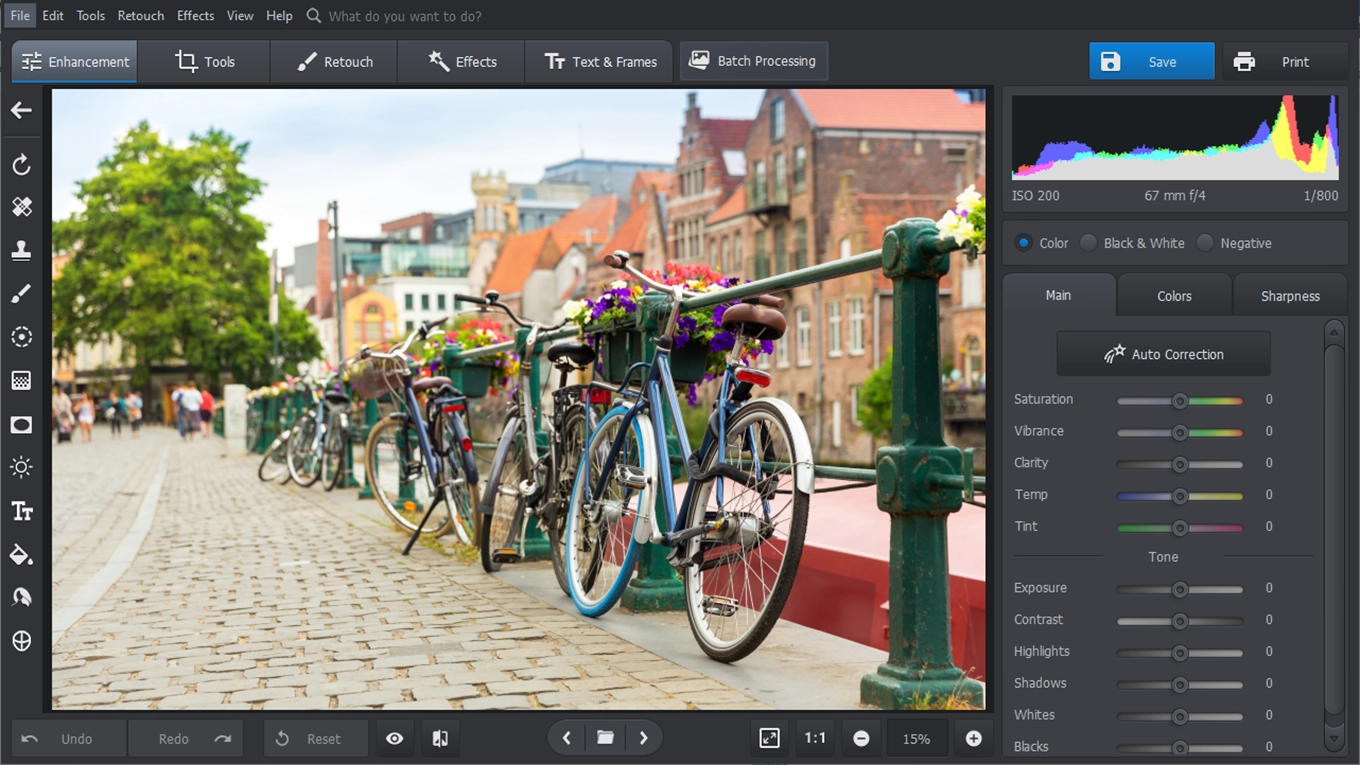
Task: Switch to the Sharpness tab
Action: (1289, 296)
